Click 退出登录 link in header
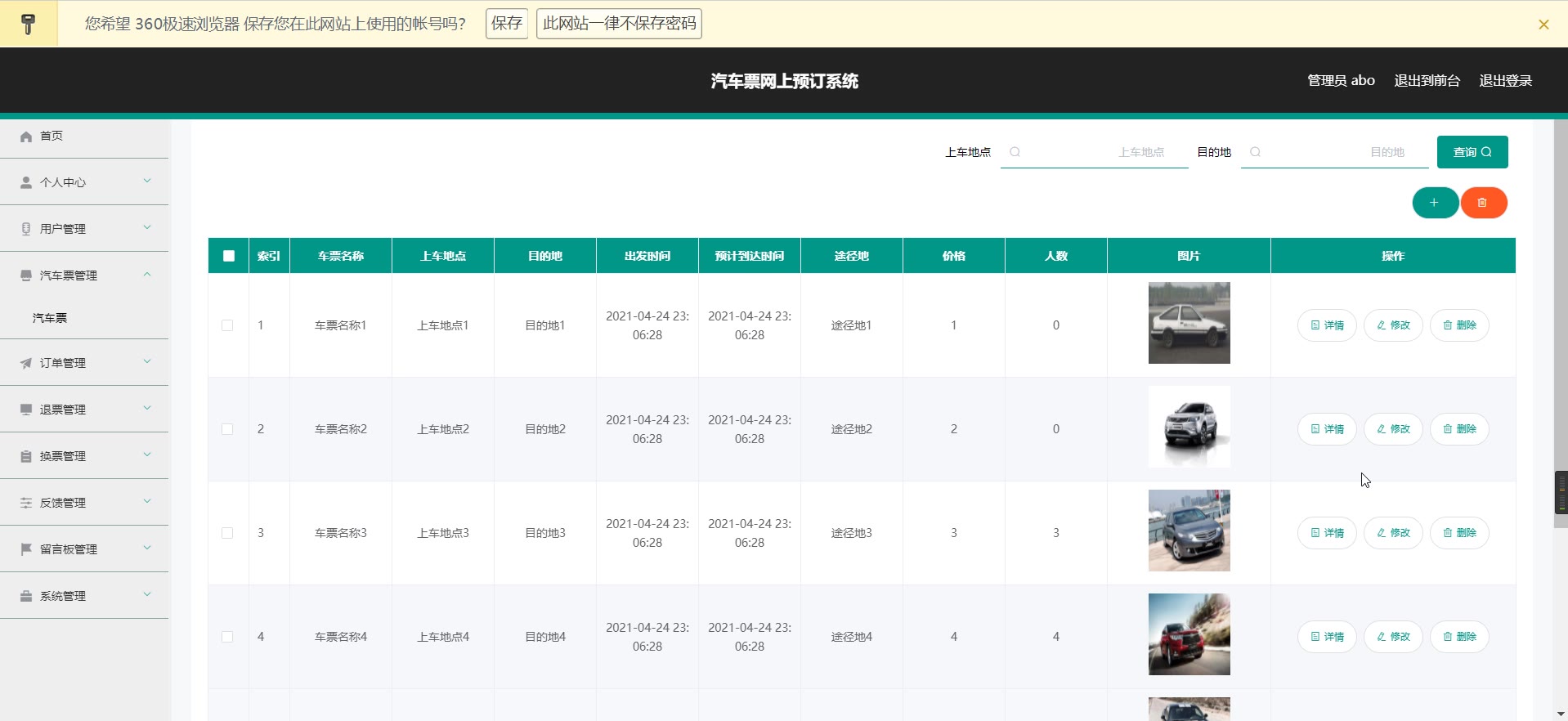1568x721 pixels. [1504, 81]
